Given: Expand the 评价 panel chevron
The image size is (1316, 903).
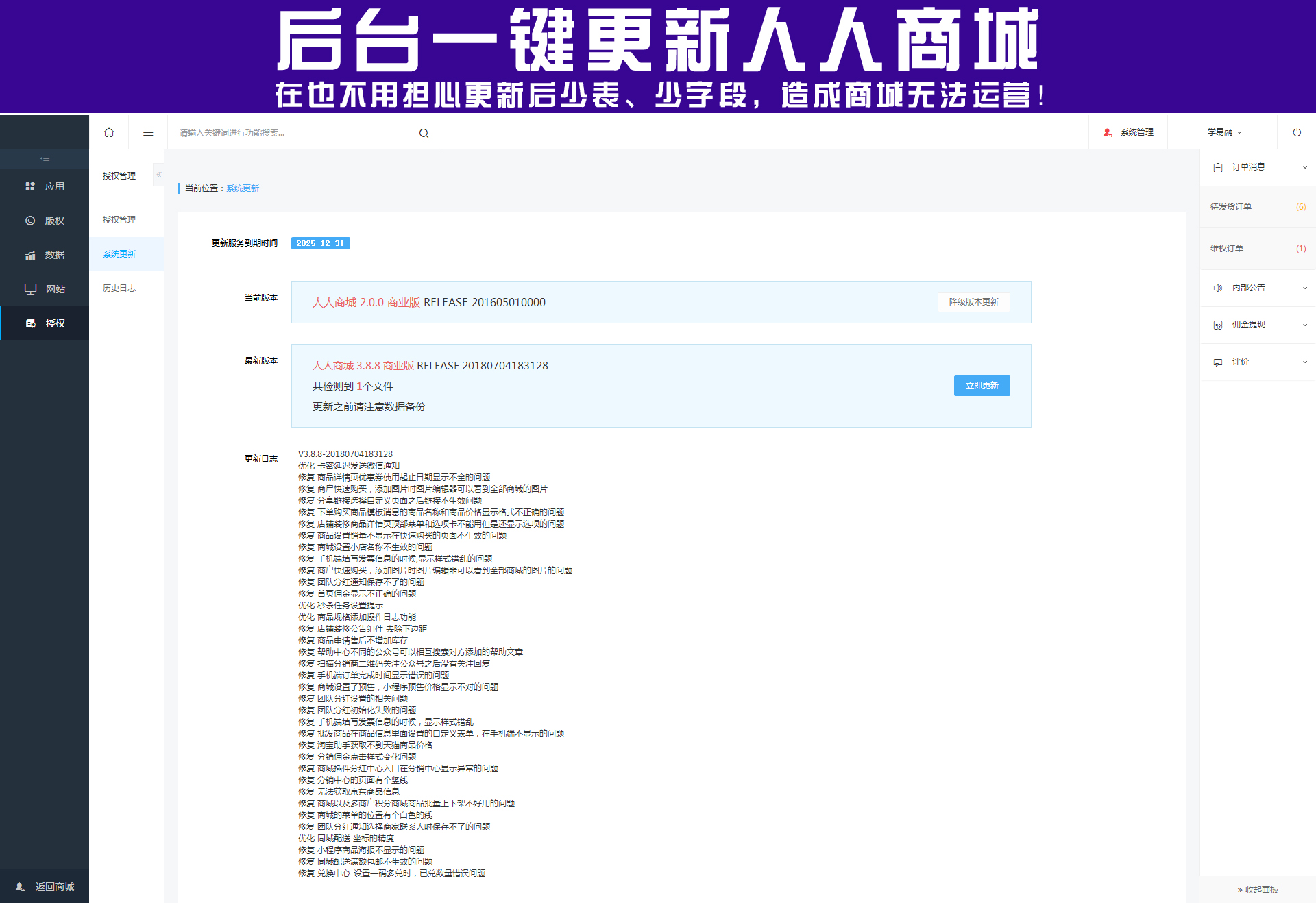Looking at the screenshot, I should [x=1305, y=362].
